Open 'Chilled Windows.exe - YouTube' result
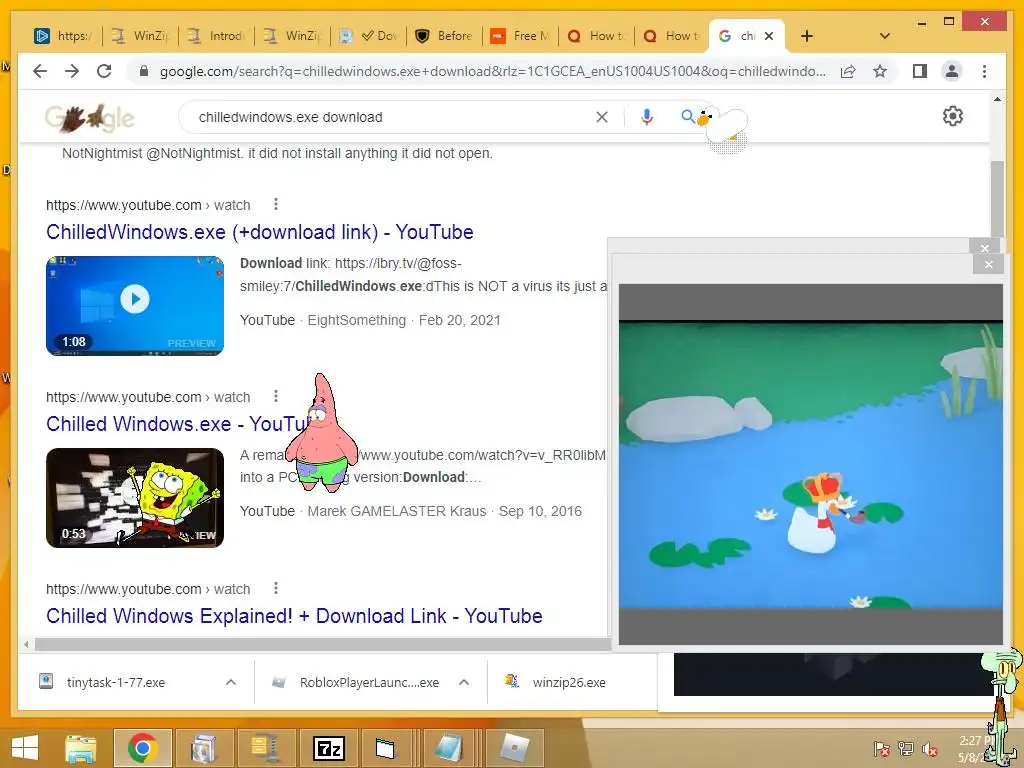 pyautogui.click(x=176, y=424)
